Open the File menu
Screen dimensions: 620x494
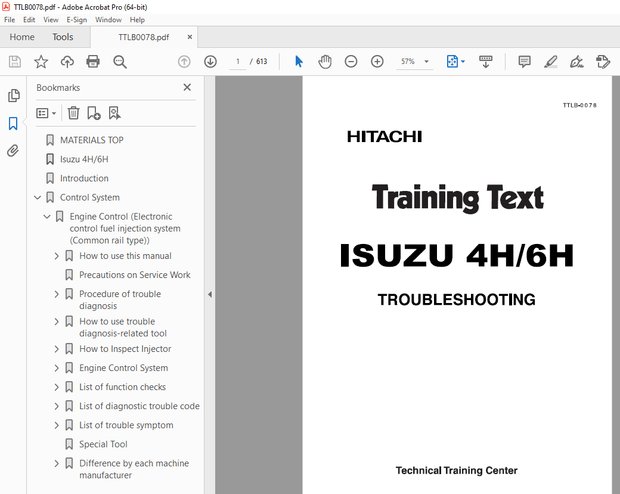click(9, 20)
